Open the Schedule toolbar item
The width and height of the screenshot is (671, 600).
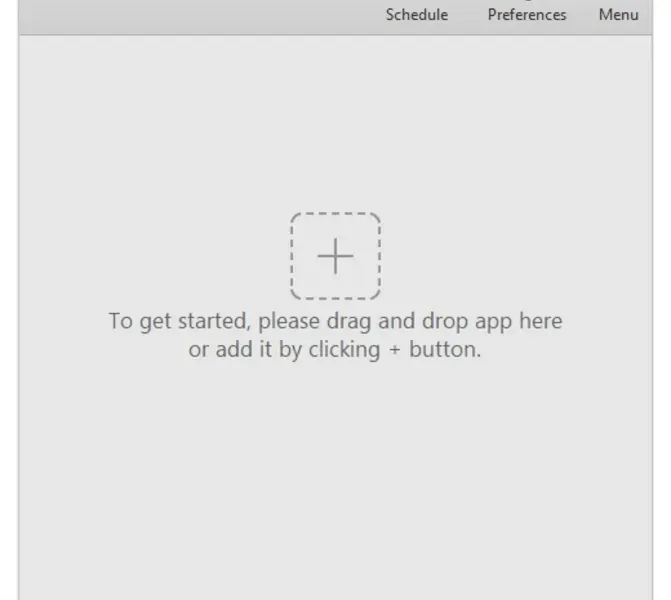417,15
